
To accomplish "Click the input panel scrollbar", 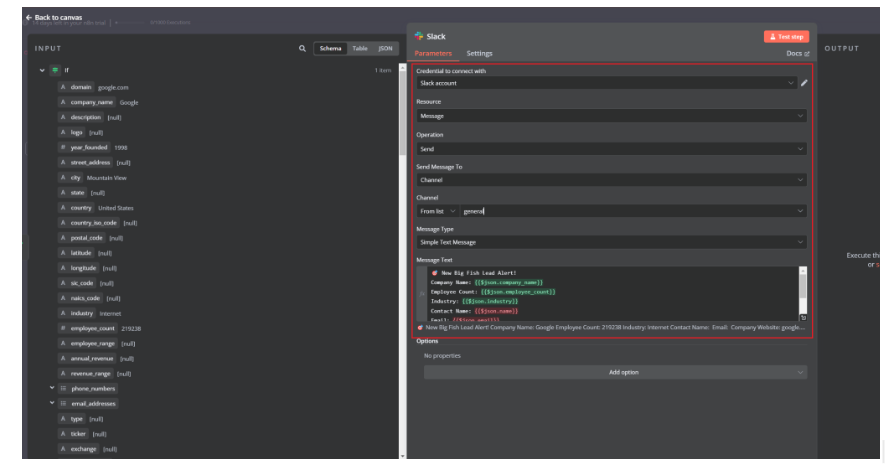I will click(x=402, y=114).
